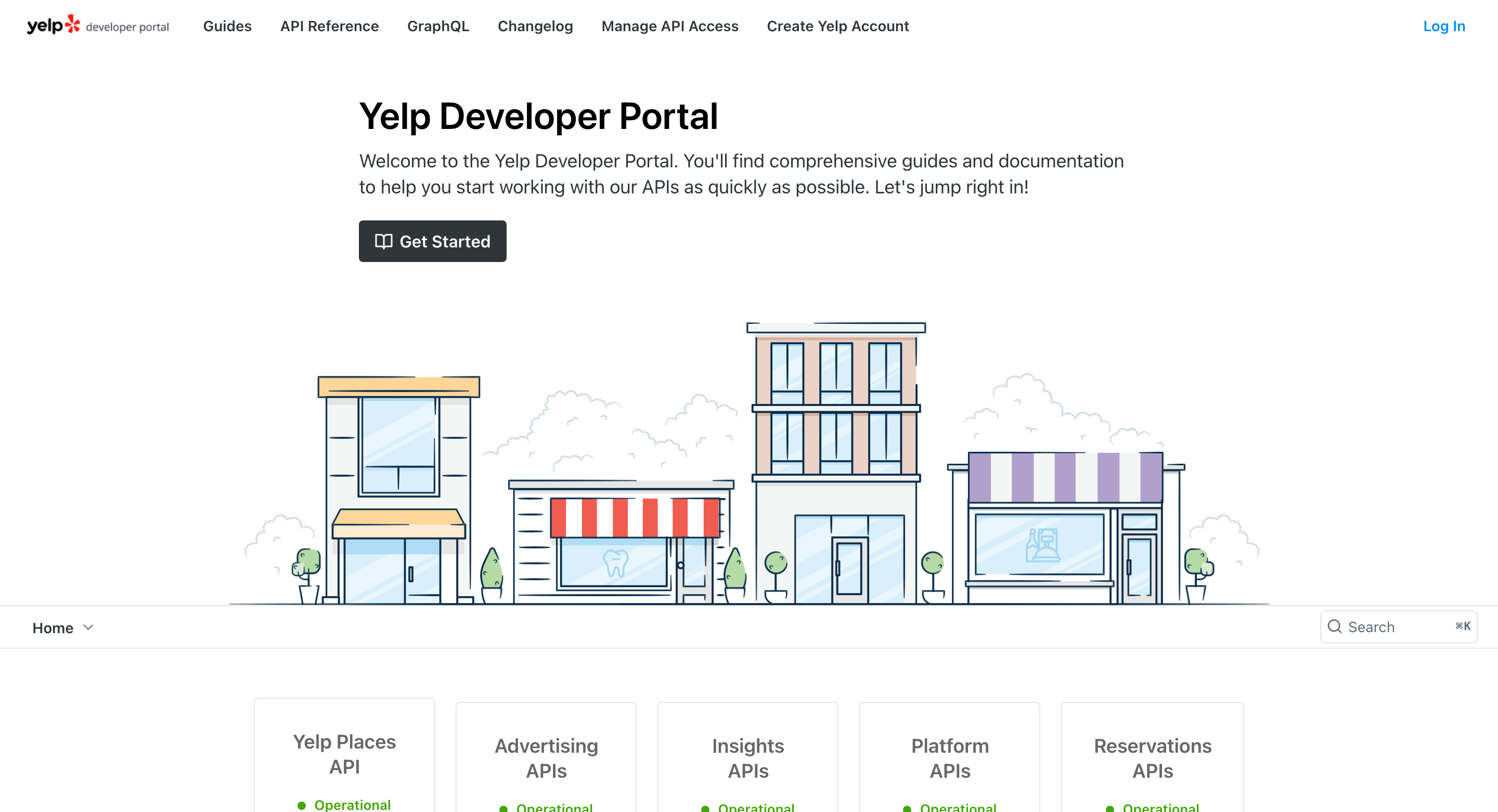View the Changelog
This screenshot has height=812, width=1498.
click(535, 26)
